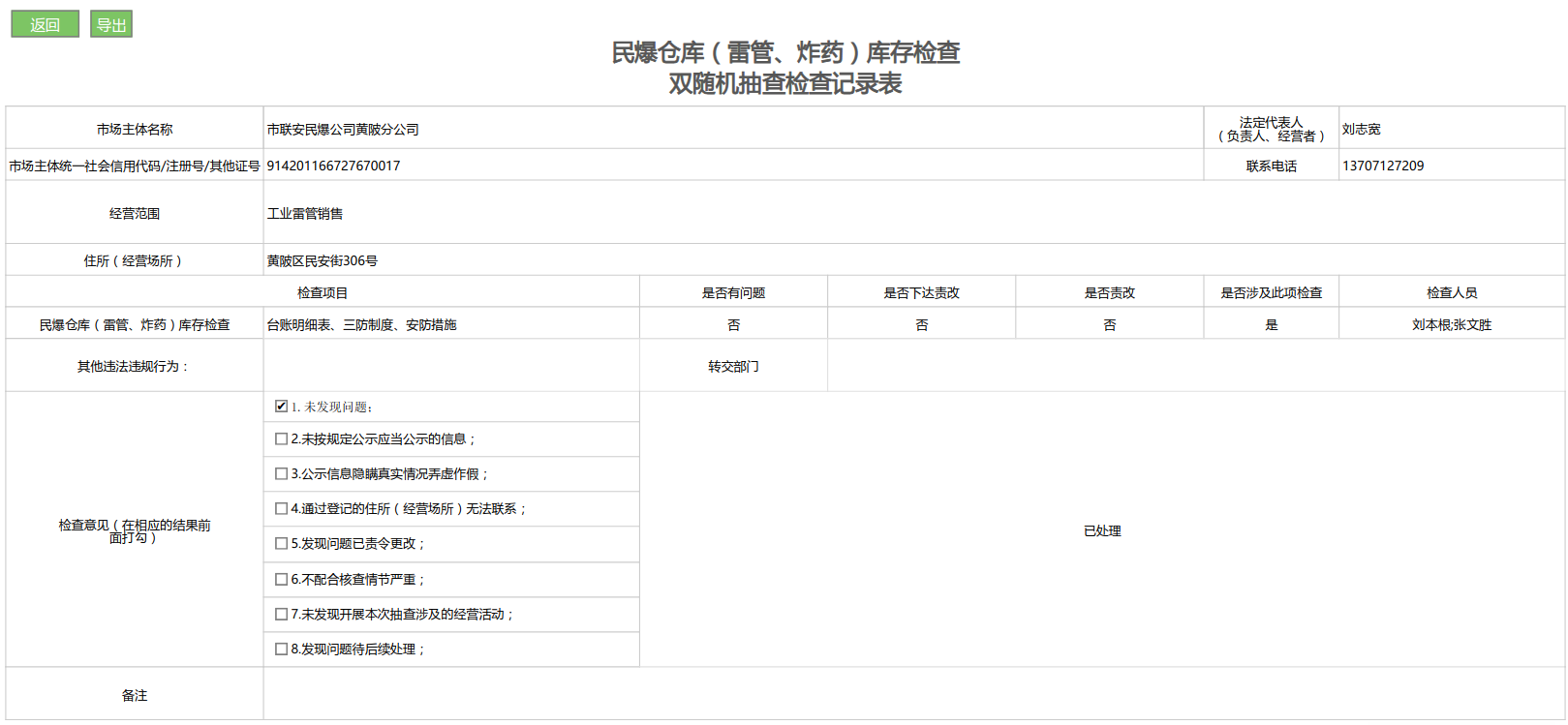The width and height of the screenshot is (1568, 725).
Task: Click 其他违法违规行为 label
Action: pos(134,366)
